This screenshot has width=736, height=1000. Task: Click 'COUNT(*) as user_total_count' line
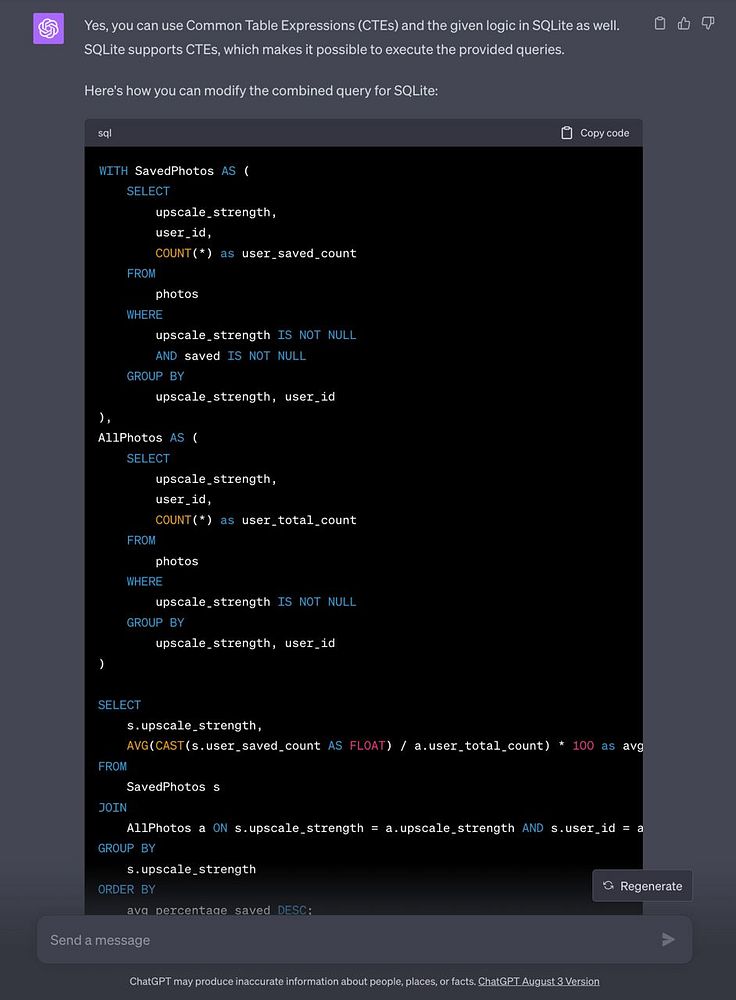coord(256,520)
